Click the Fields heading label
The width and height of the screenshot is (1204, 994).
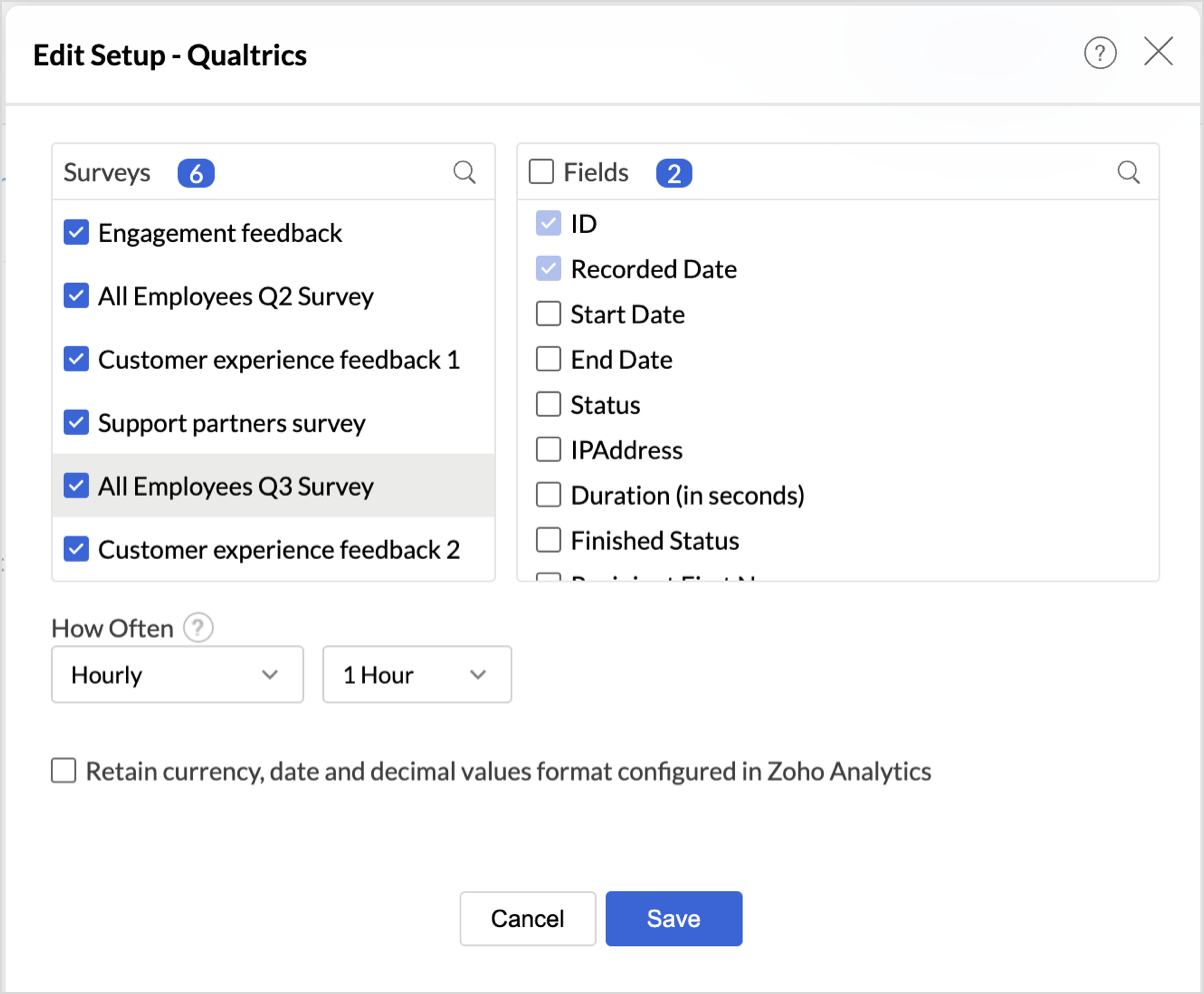coord(596,173)
